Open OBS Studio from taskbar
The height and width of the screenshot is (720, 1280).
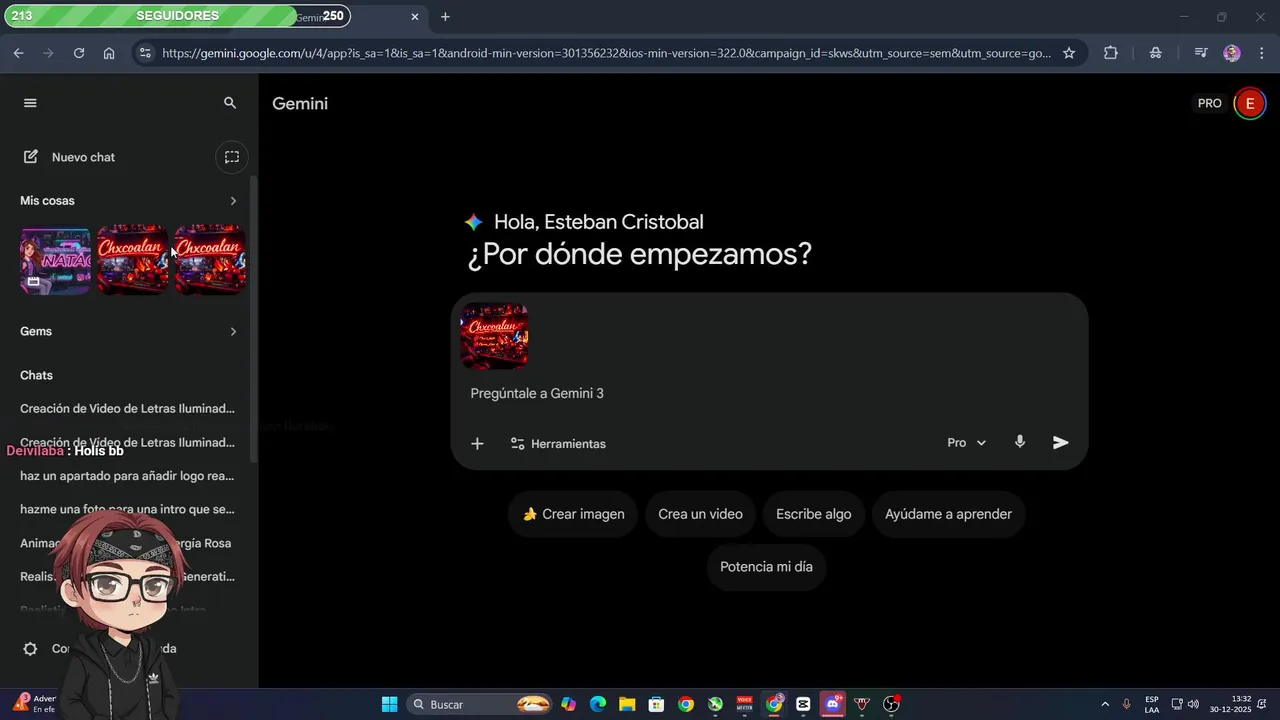click(x=891, y=704)
